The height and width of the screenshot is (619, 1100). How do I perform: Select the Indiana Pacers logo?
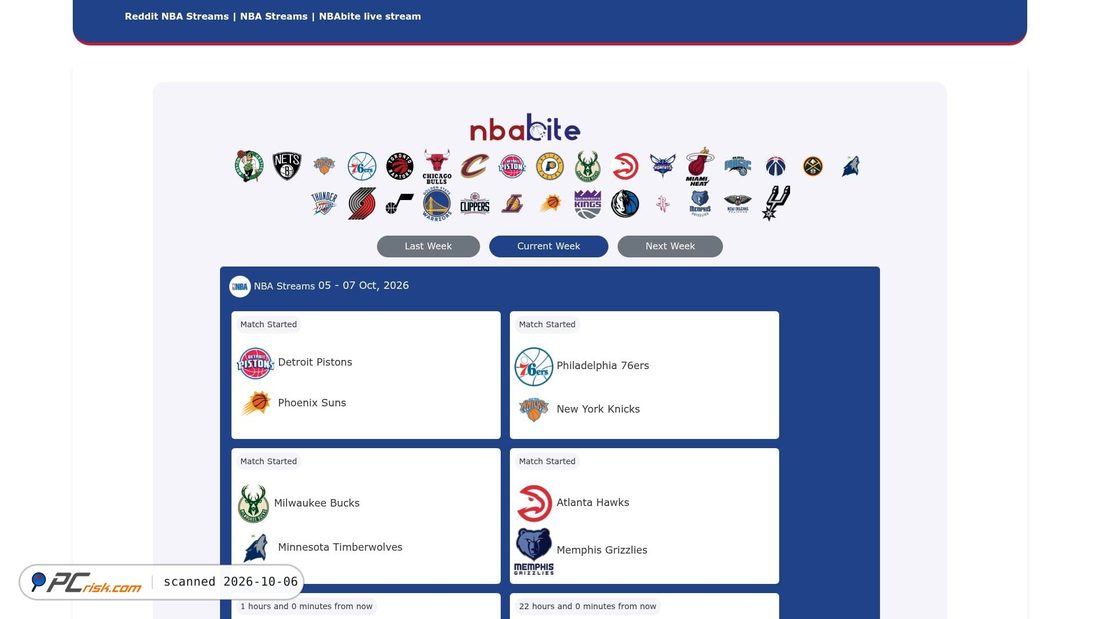[549, 166]
